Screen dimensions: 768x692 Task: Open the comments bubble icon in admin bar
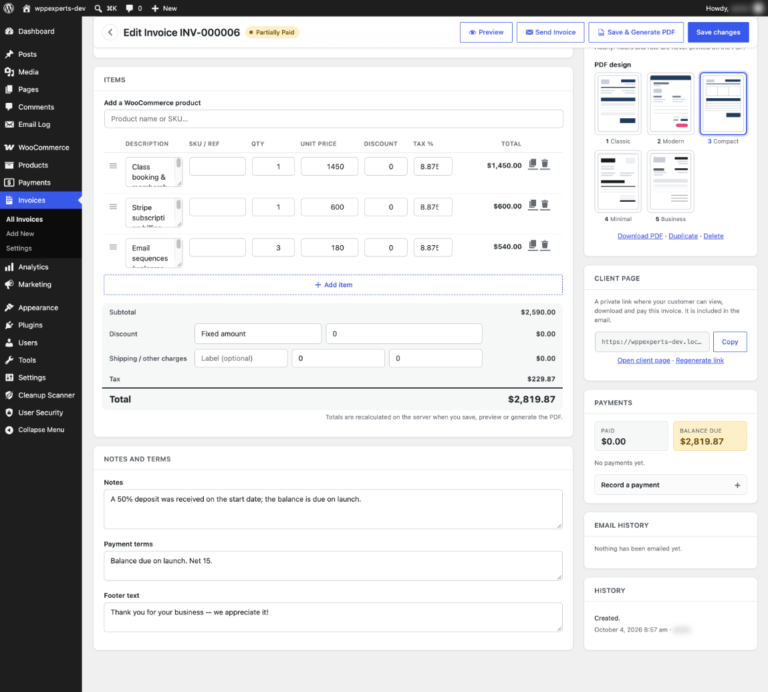129,8
